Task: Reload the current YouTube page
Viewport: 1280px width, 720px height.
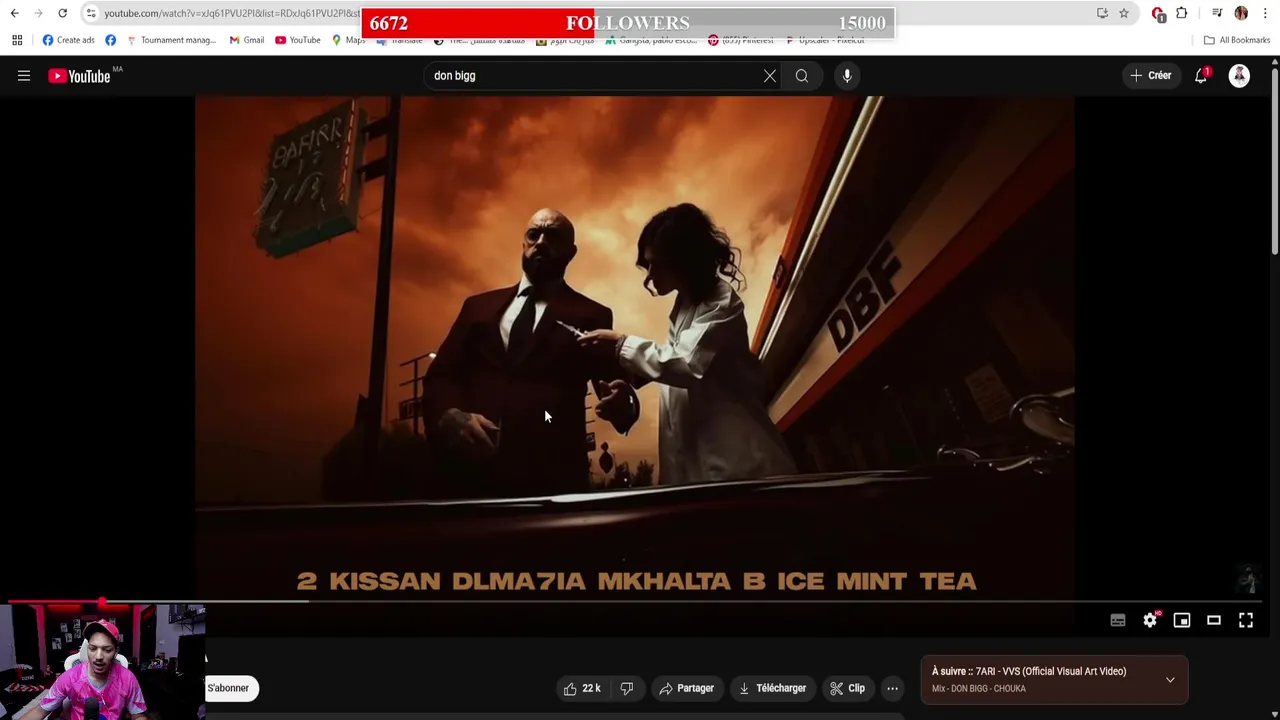Action: click(62, 13)
